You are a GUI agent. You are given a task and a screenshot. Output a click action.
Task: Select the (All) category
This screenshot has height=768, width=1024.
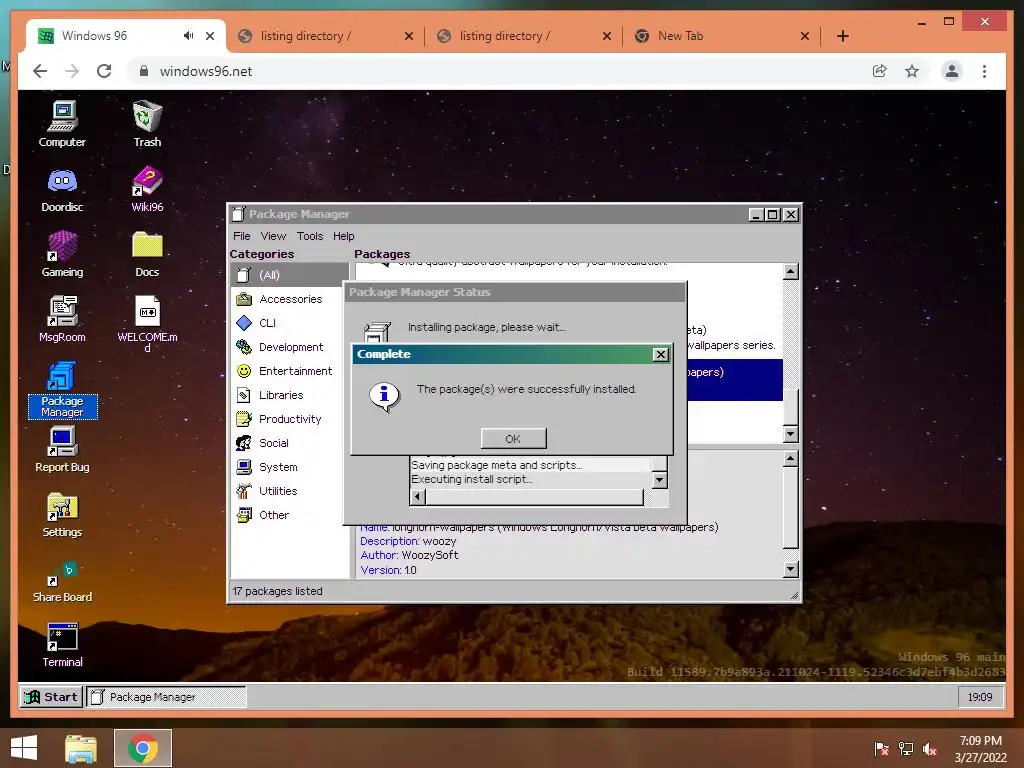pos(289,275)
